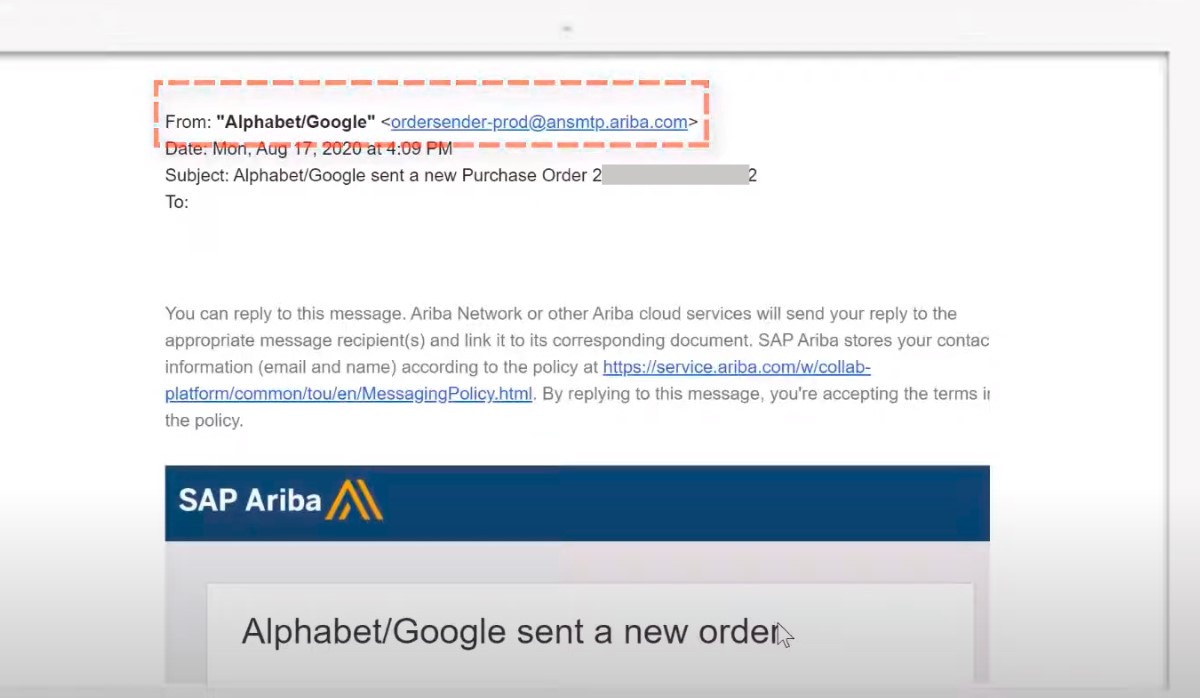
Task: Click the redacted gray purchase order number
Action: [676, 176]
